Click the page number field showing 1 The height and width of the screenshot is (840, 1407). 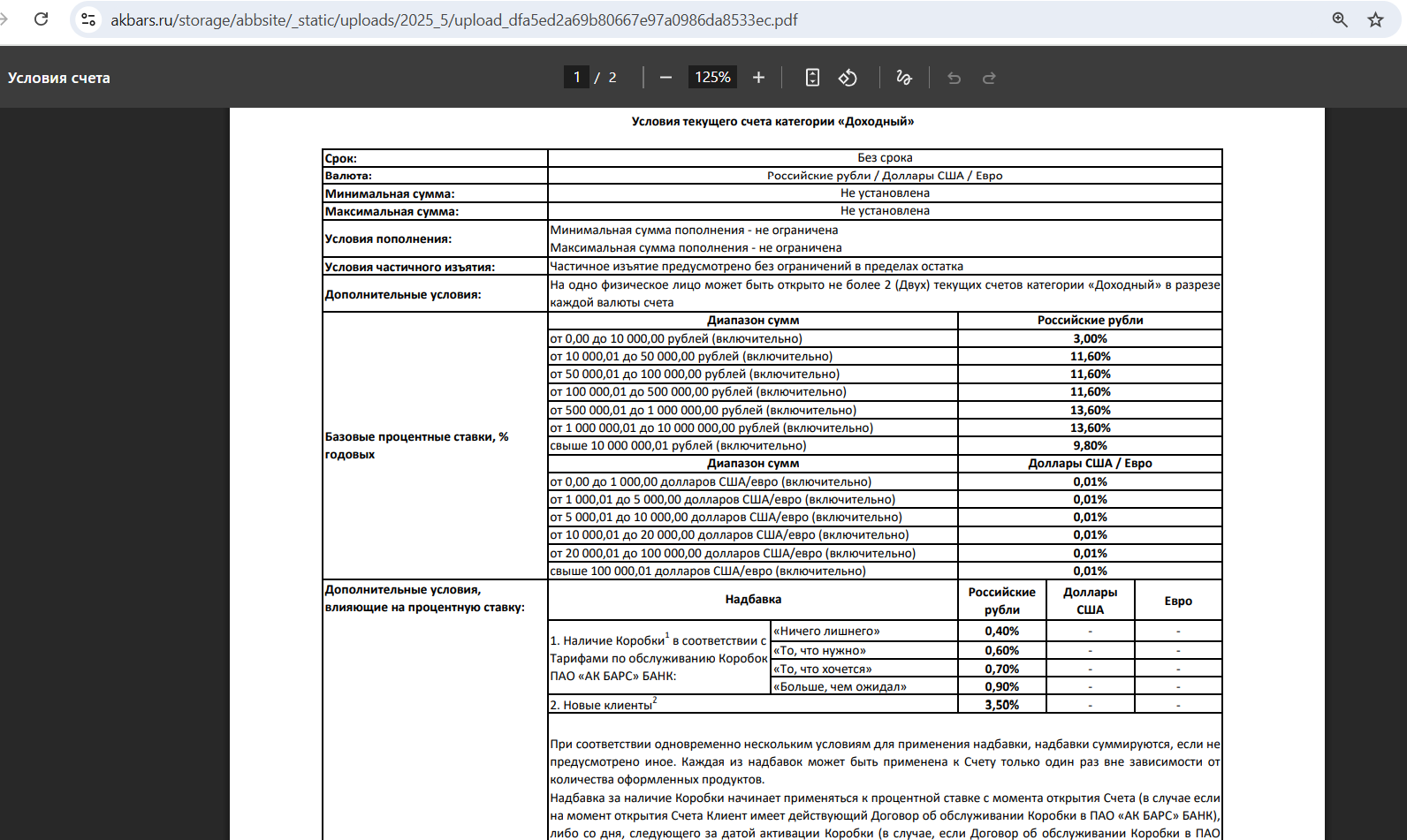576,78
